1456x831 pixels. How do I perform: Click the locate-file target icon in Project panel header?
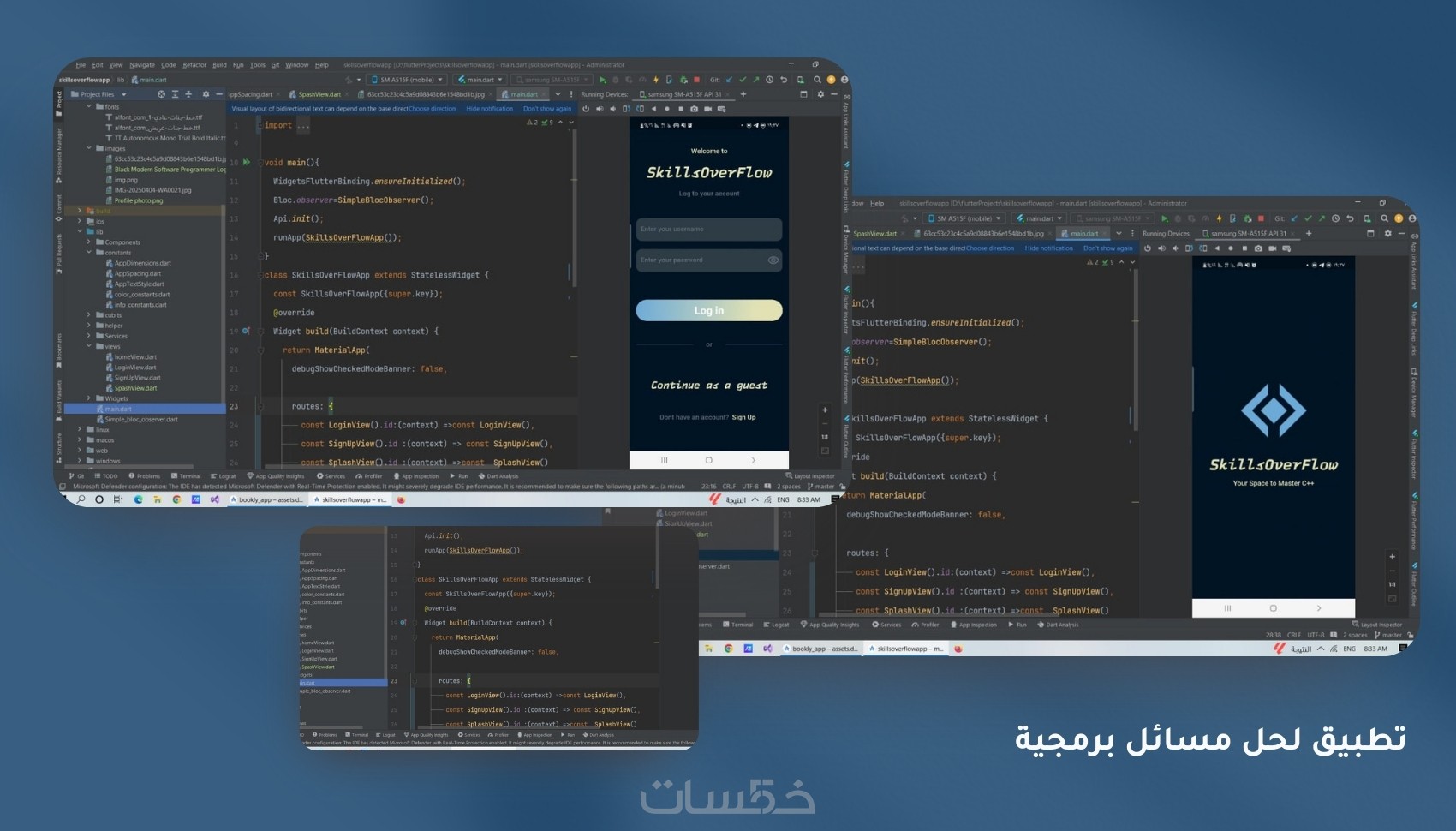(161, 94)
